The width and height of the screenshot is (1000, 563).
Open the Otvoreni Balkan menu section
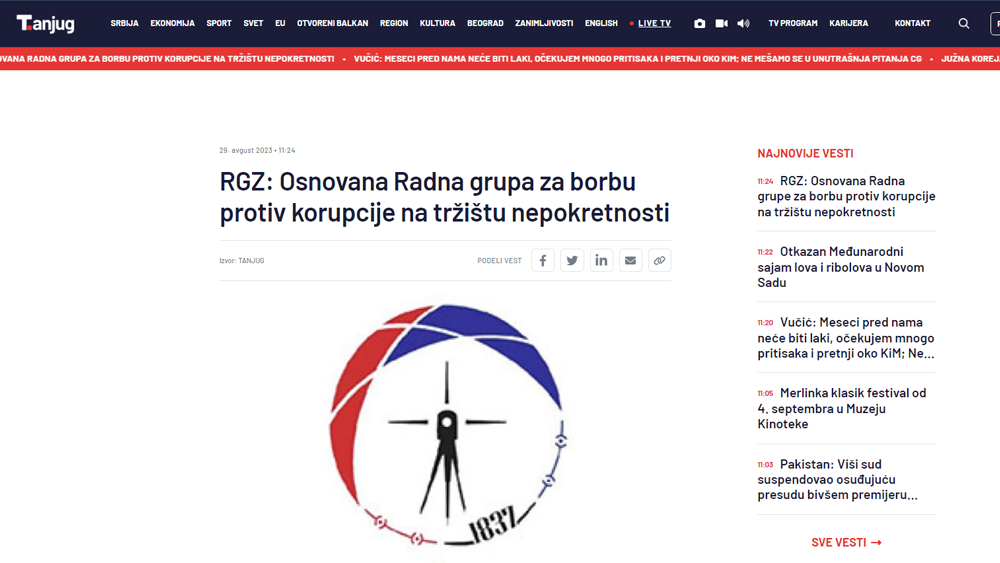pyautogui.click(x=332, y=23)
